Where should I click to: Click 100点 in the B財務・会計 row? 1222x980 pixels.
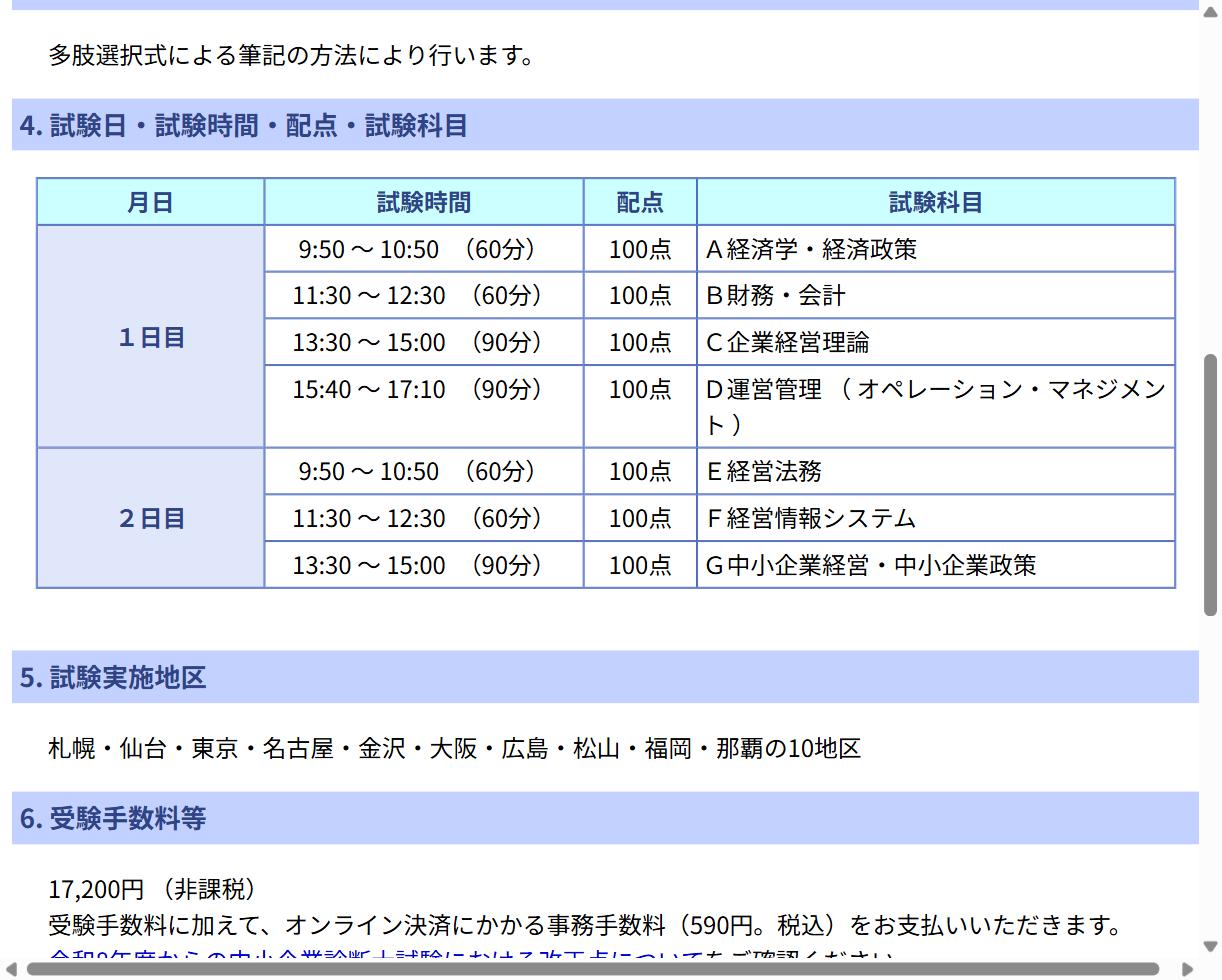[x=640, y=295]
